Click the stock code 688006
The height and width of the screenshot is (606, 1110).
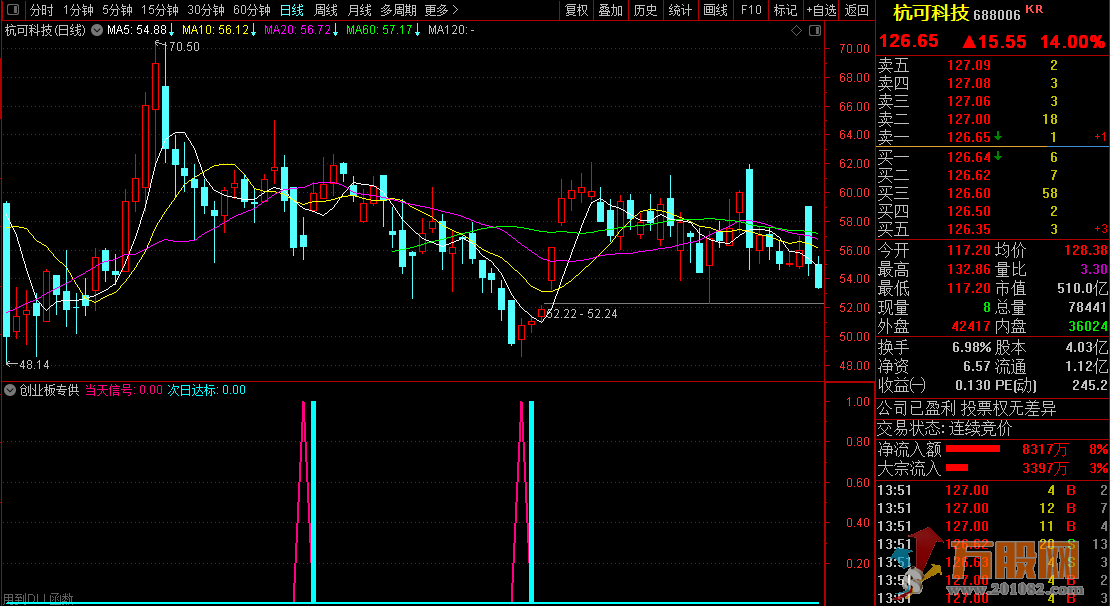[x=997, y=15]
